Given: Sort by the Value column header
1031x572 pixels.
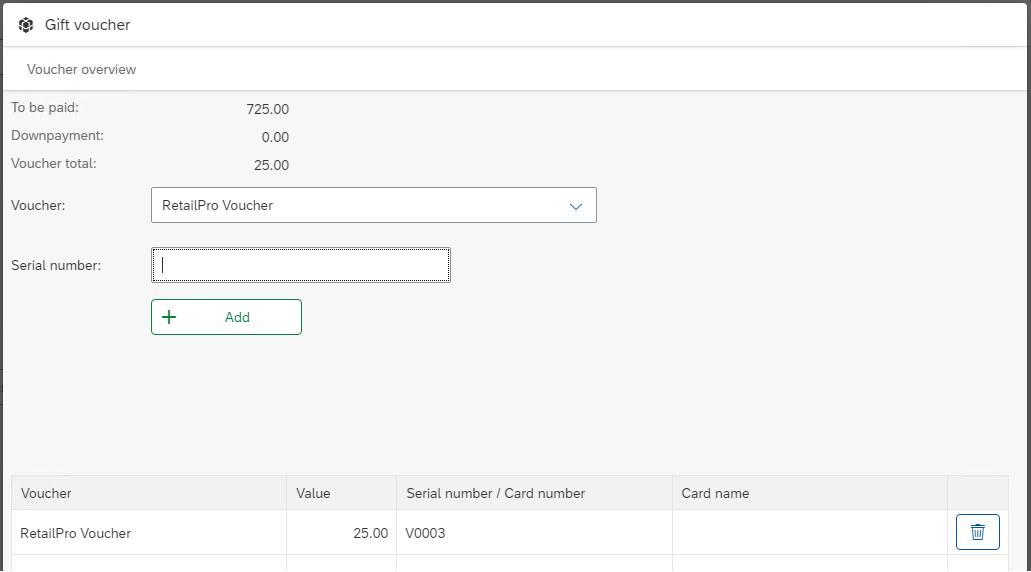Looking at the screenshot, I should 313,493.
